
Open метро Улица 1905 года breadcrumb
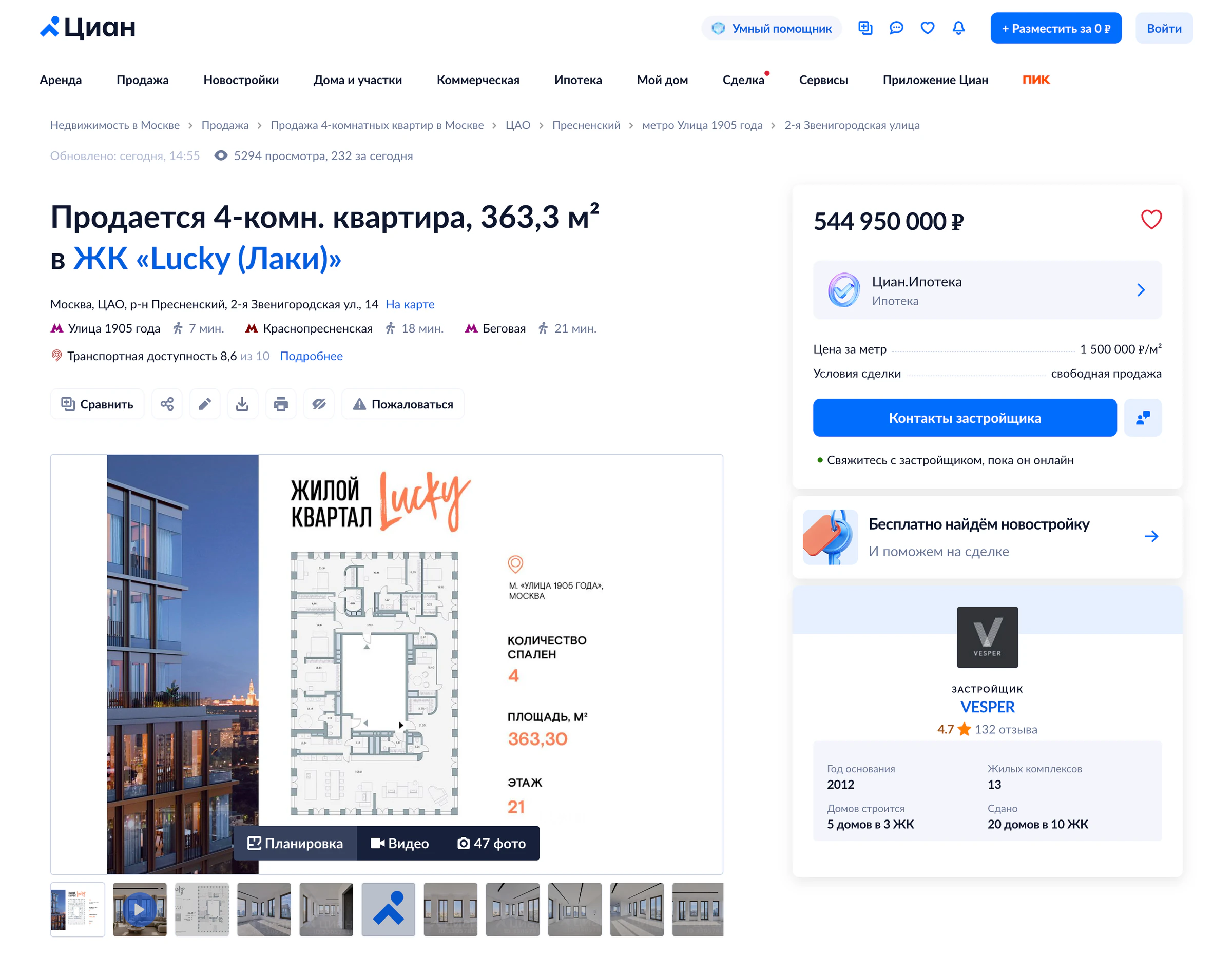702,125
